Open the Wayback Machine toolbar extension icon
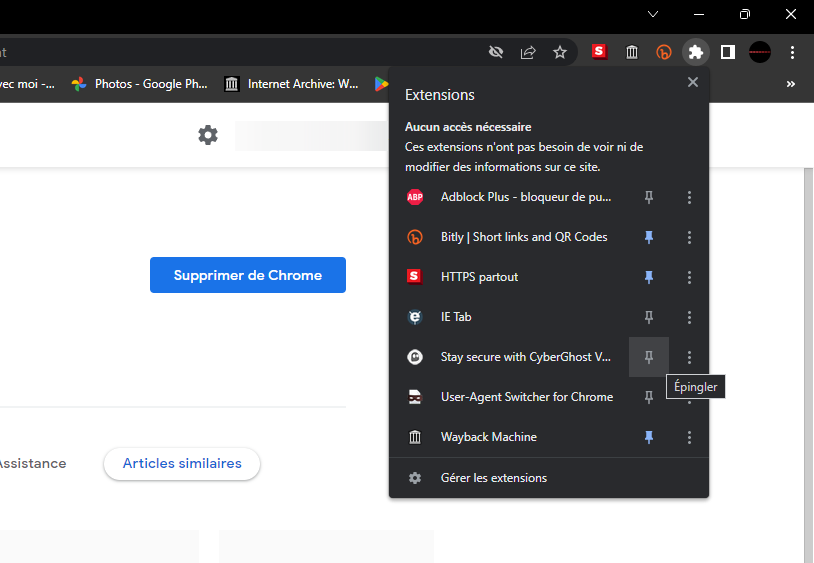The height and width of the screenshot is (563, 814). tap(632, 52)
